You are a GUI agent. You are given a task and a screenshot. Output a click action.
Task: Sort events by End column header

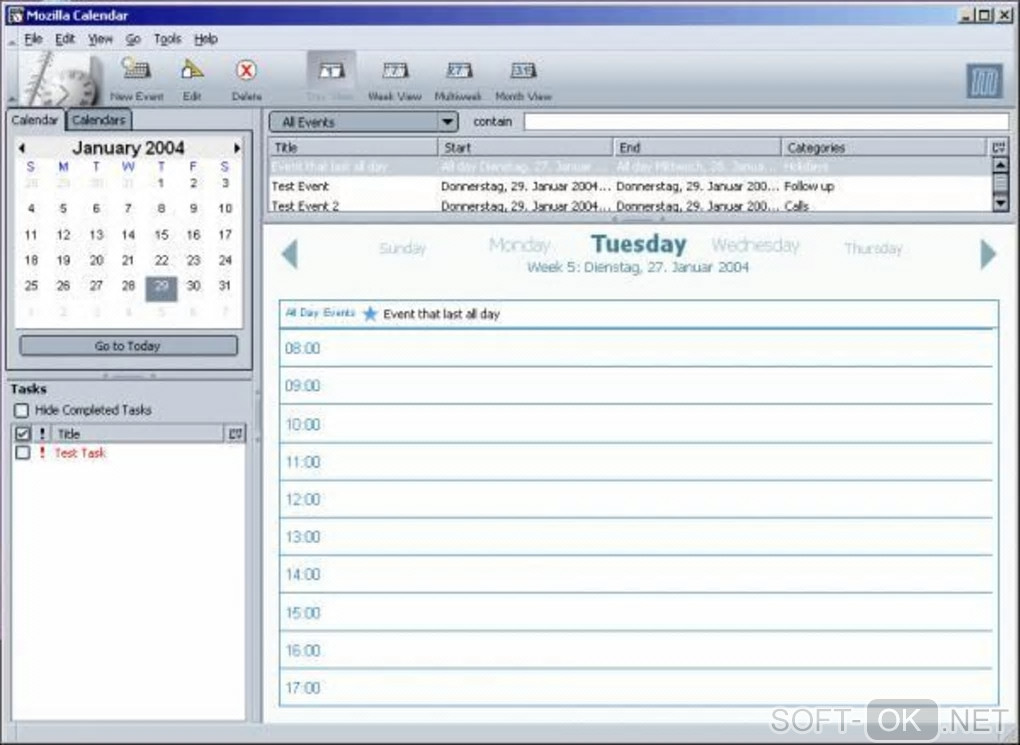click(697, 148)
